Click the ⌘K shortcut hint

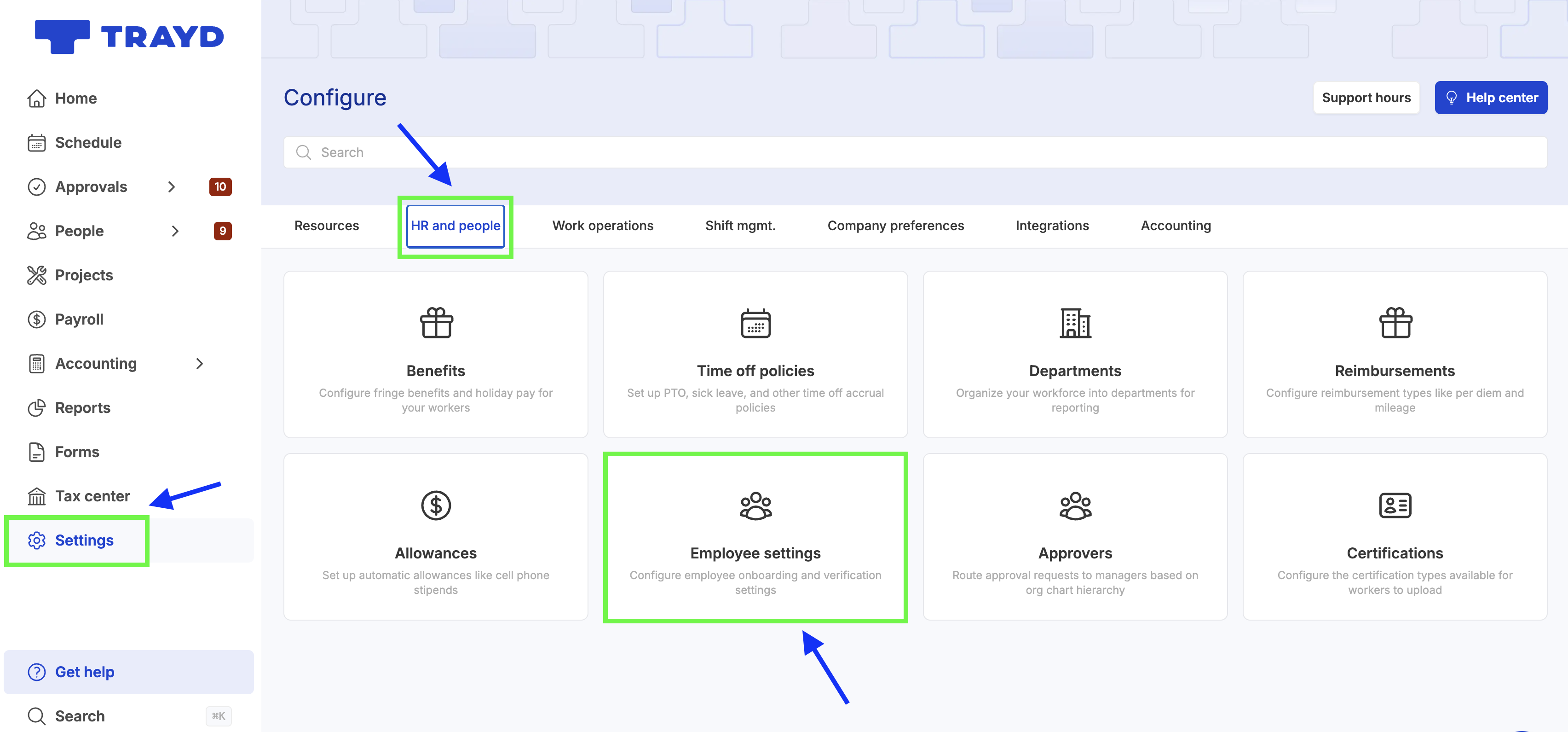click(x=219, y=716)
